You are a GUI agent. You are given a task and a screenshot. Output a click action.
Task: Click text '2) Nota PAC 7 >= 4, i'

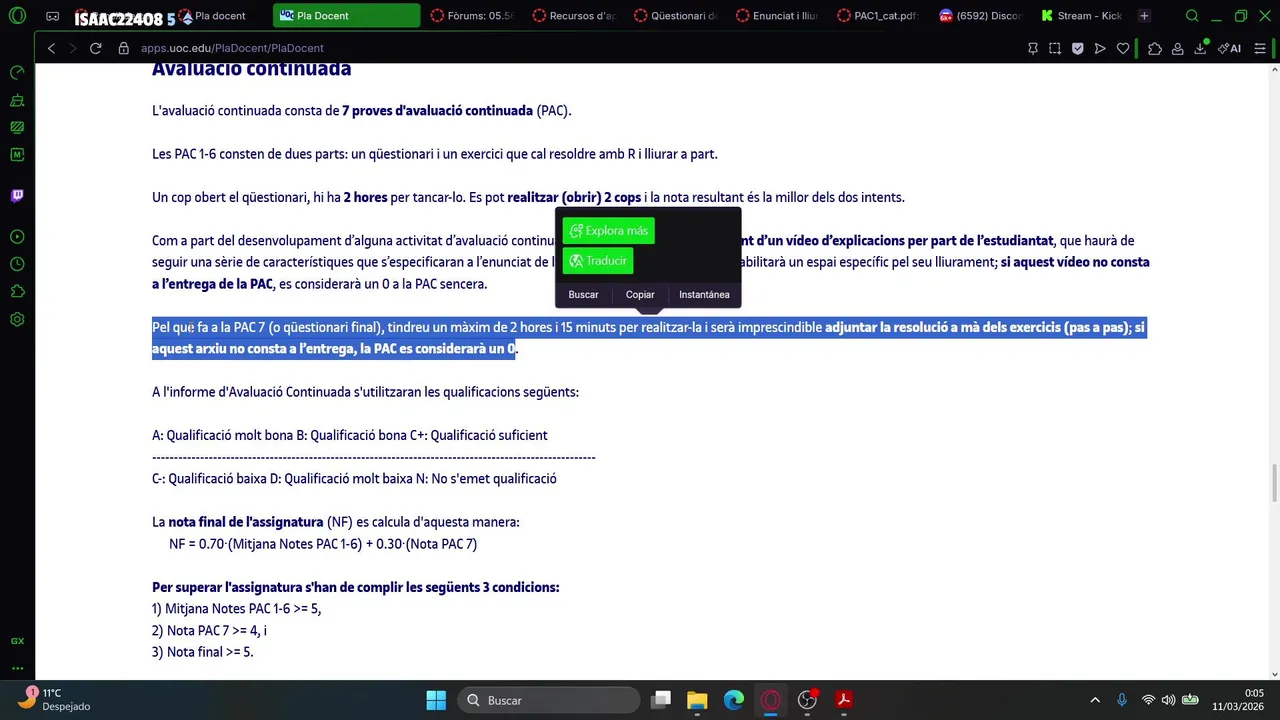point(209,631)
